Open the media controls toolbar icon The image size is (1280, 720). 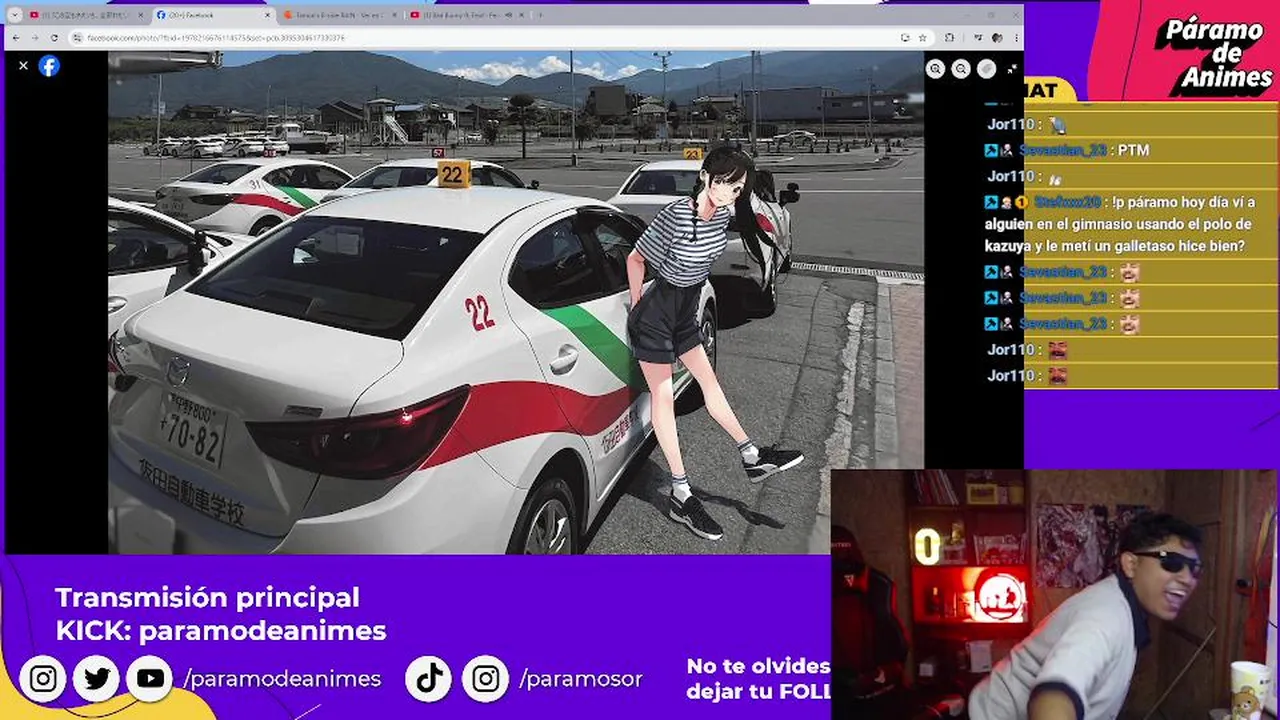point(978,38)
